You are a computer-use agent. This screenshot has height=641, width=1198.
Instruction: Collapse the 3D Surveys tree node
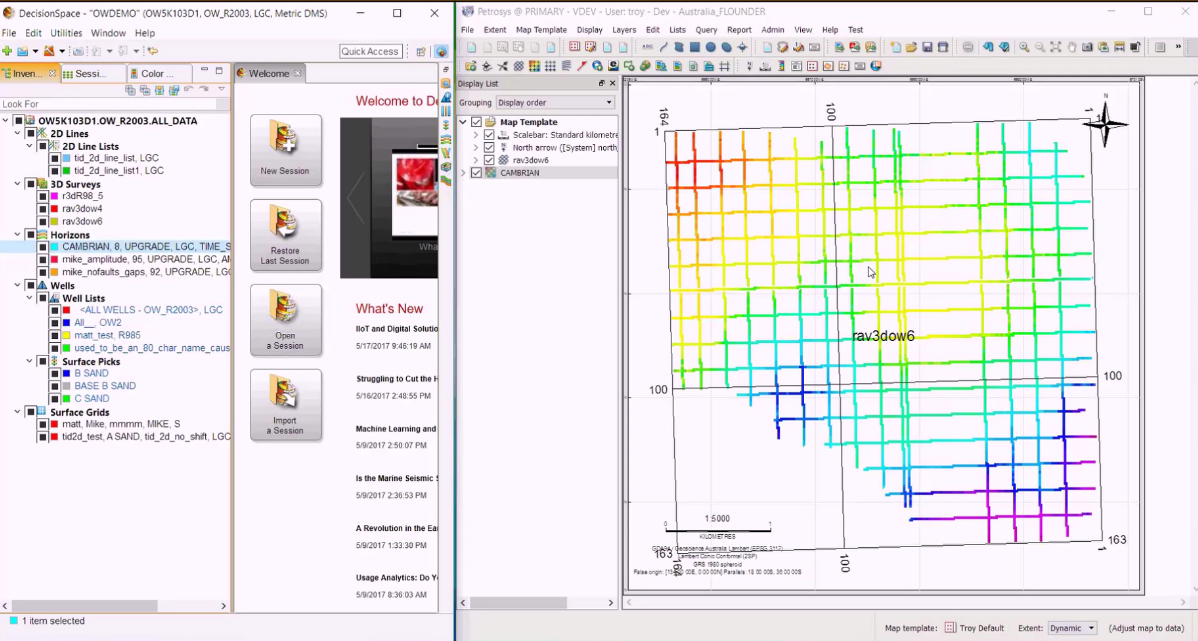18,184
